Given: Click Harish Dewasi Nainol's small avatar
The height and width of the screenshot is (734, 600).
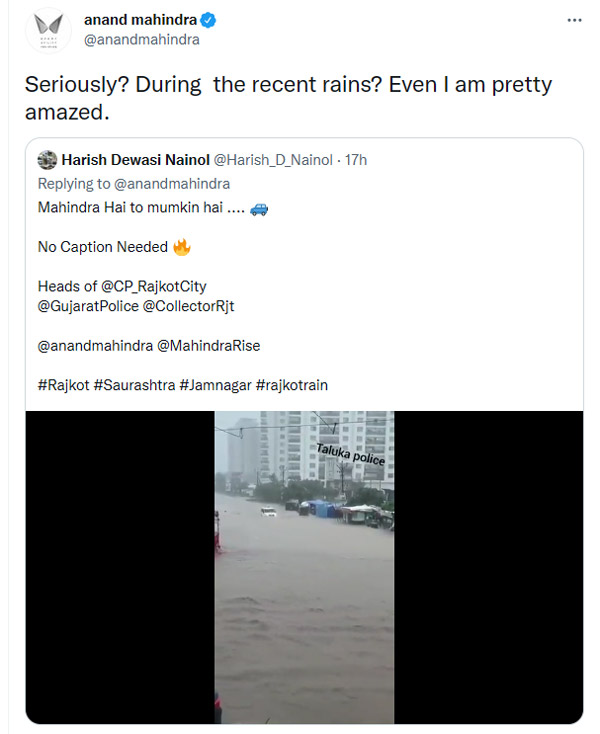Looking at the screenshot, I should pyautogui.click(x=47, y=160).
